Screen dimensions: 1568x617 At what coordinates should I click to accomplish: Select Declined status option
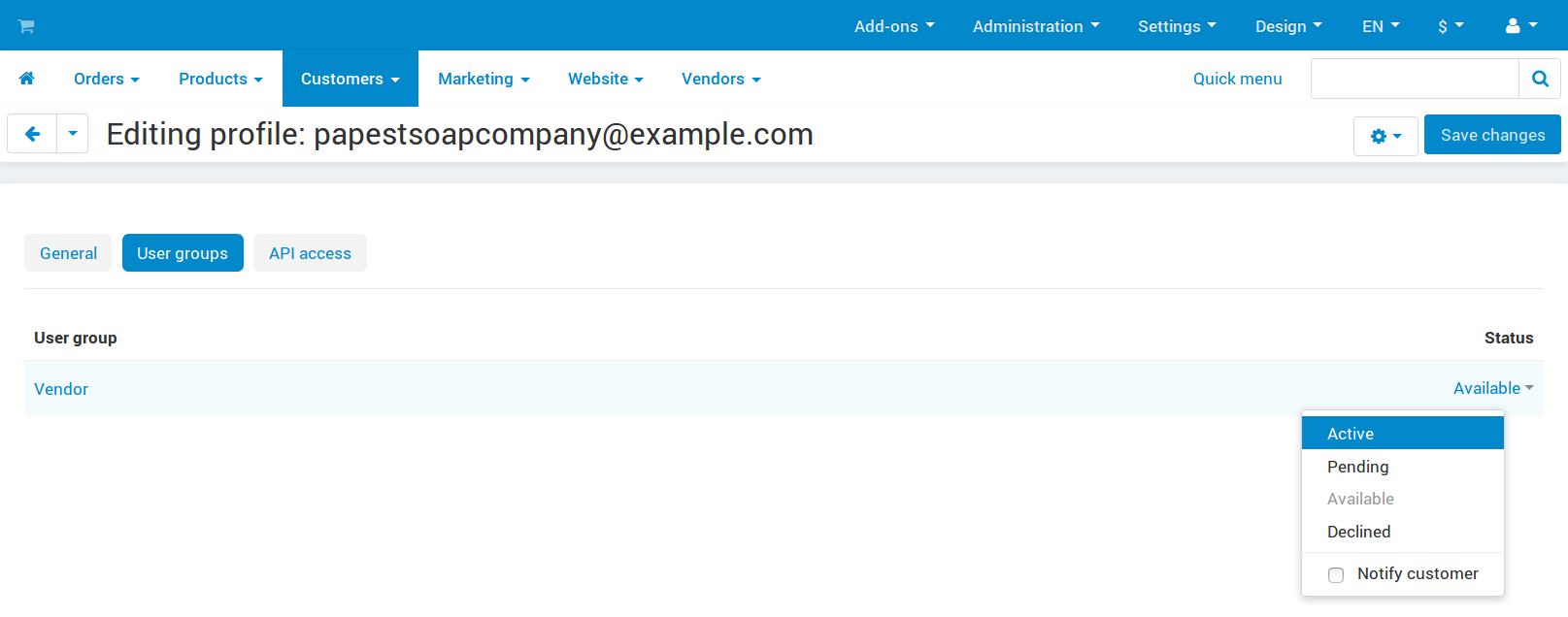[x=1403, y=532]
